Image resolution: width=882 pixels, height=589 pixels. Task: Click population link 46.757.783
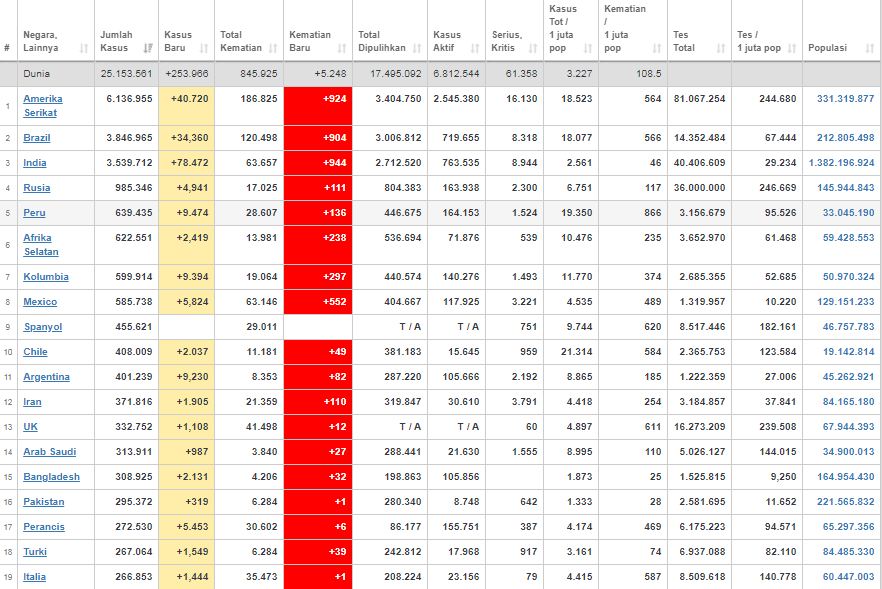point(848,327)
